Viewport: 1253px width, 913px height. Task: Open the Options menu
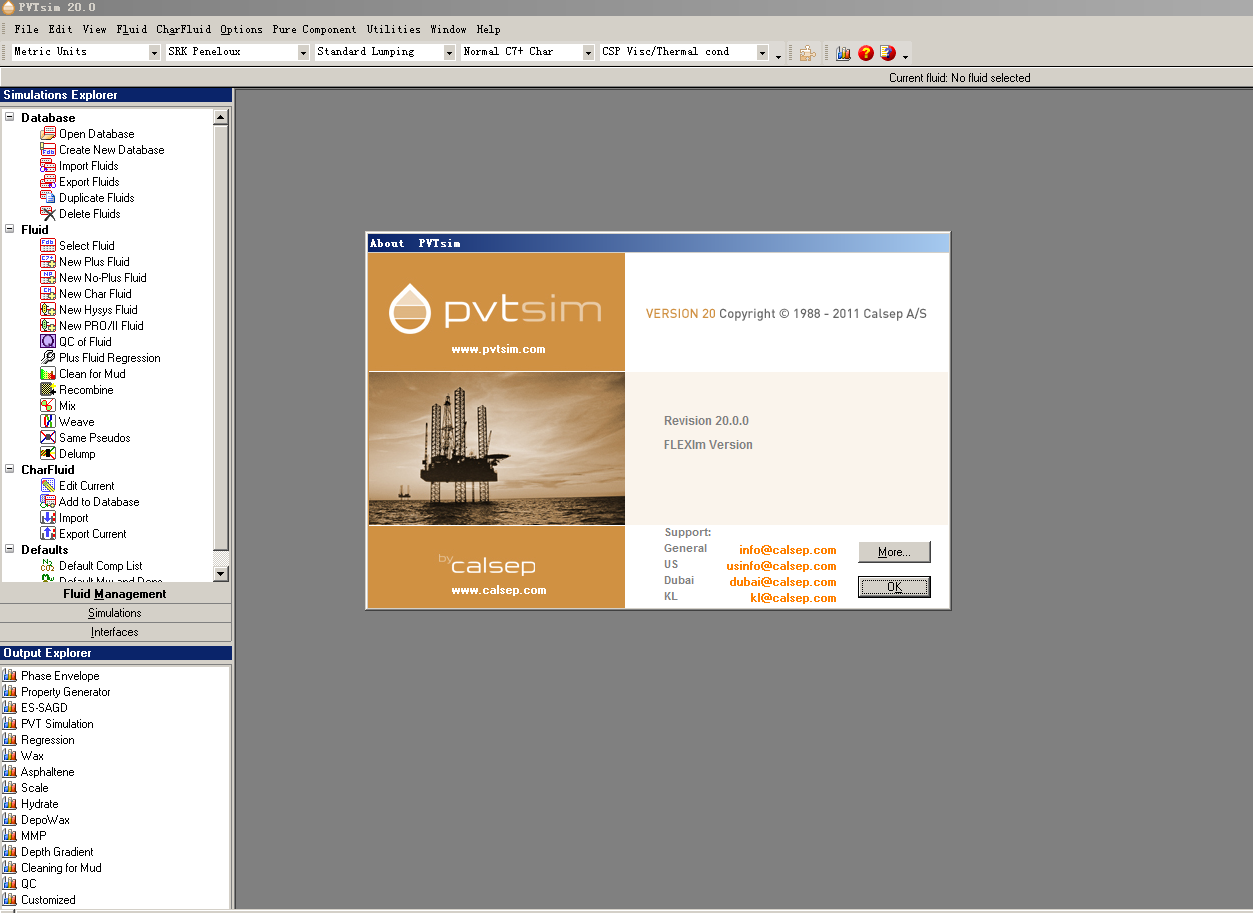241,29
